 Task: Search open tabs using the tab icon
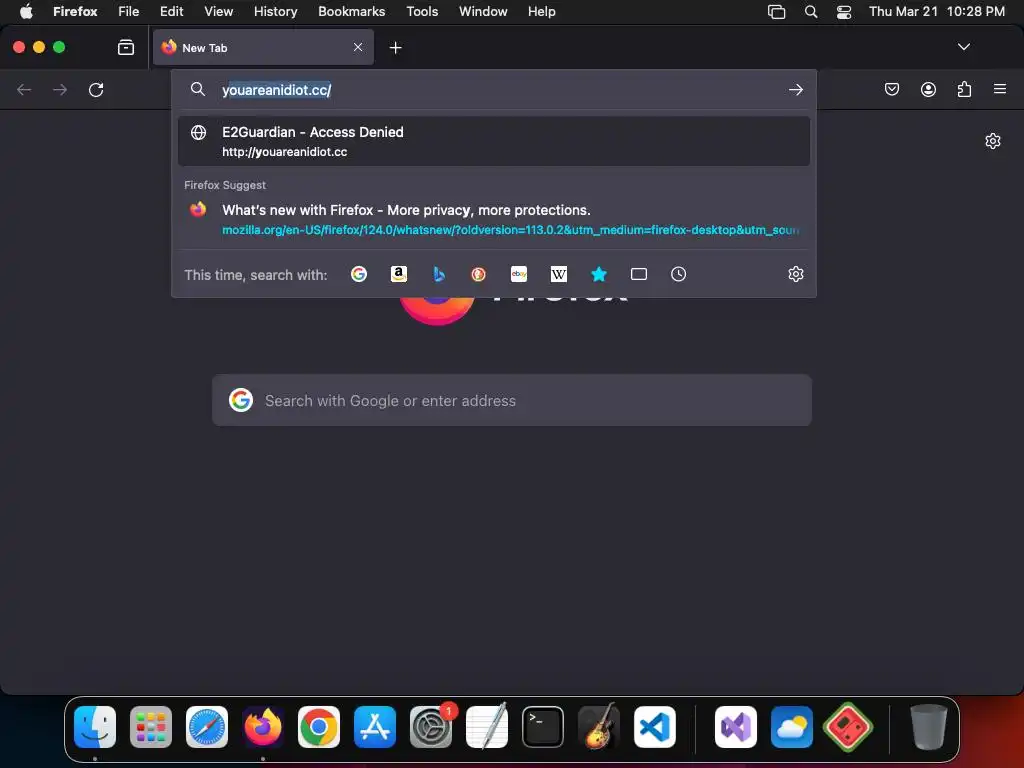coord(639,274)
